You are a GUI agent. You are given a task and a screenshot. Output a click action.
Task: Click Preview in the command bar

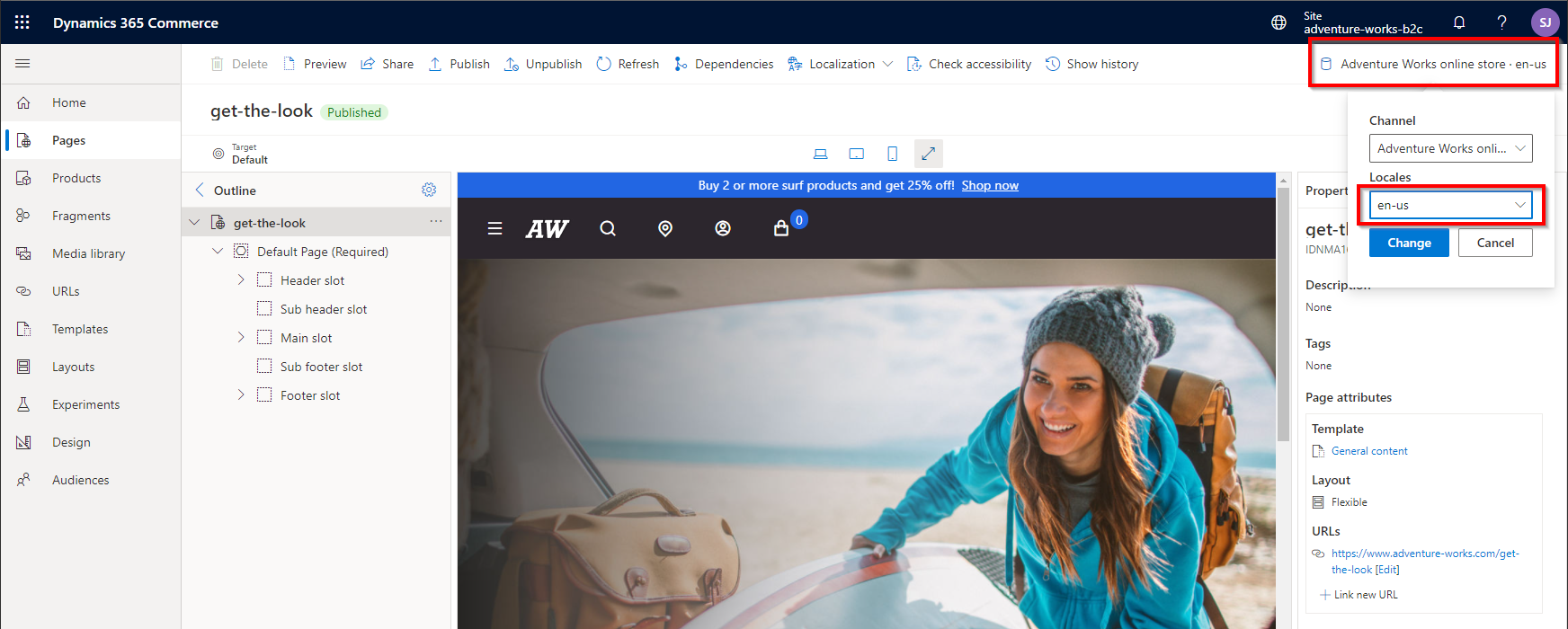tap(315, 64)
